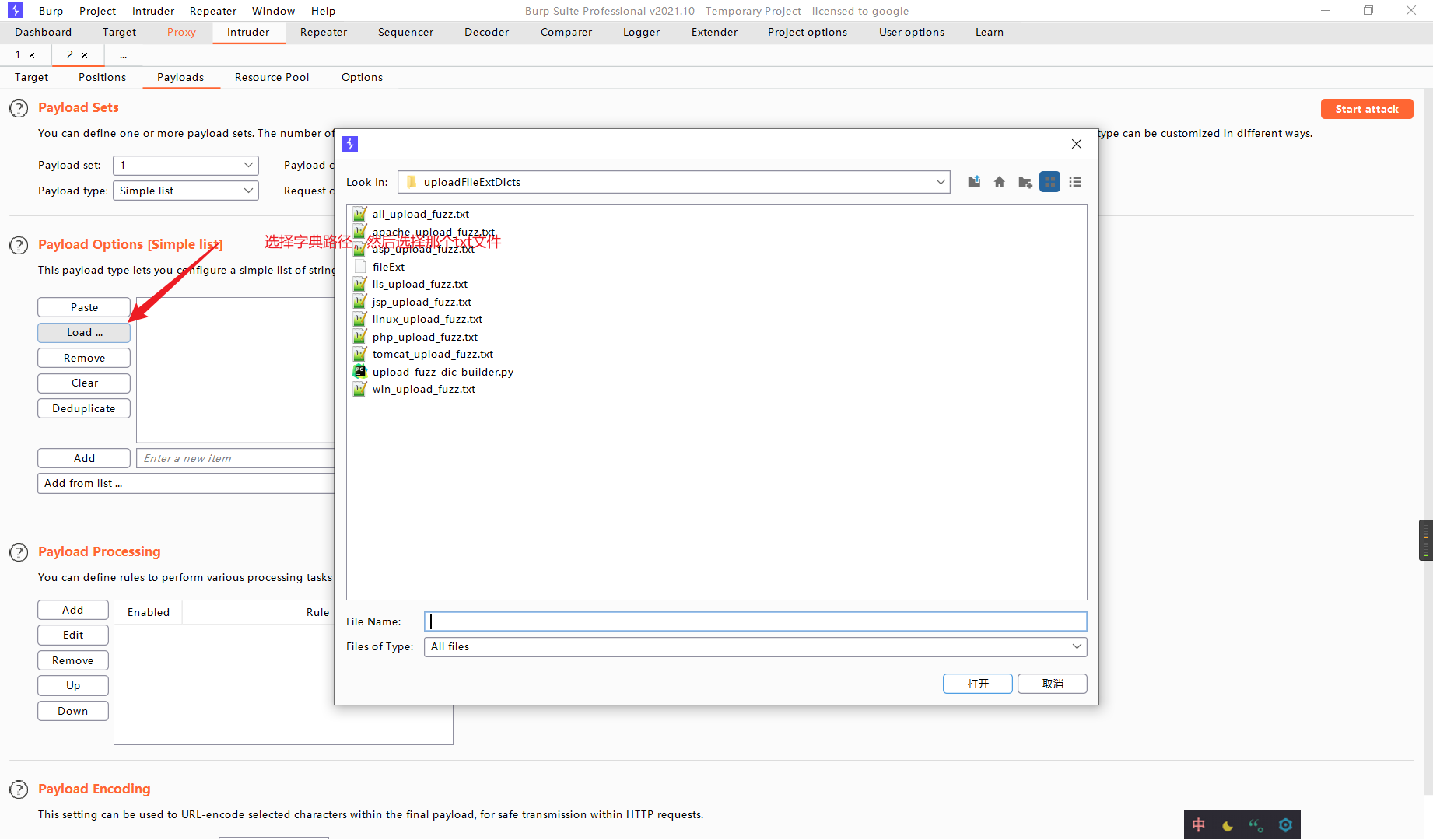Image resolution: width=1433 pixels, height=840 pixels.
Task: Click the Start attack button
Action: pos(1366,108)
